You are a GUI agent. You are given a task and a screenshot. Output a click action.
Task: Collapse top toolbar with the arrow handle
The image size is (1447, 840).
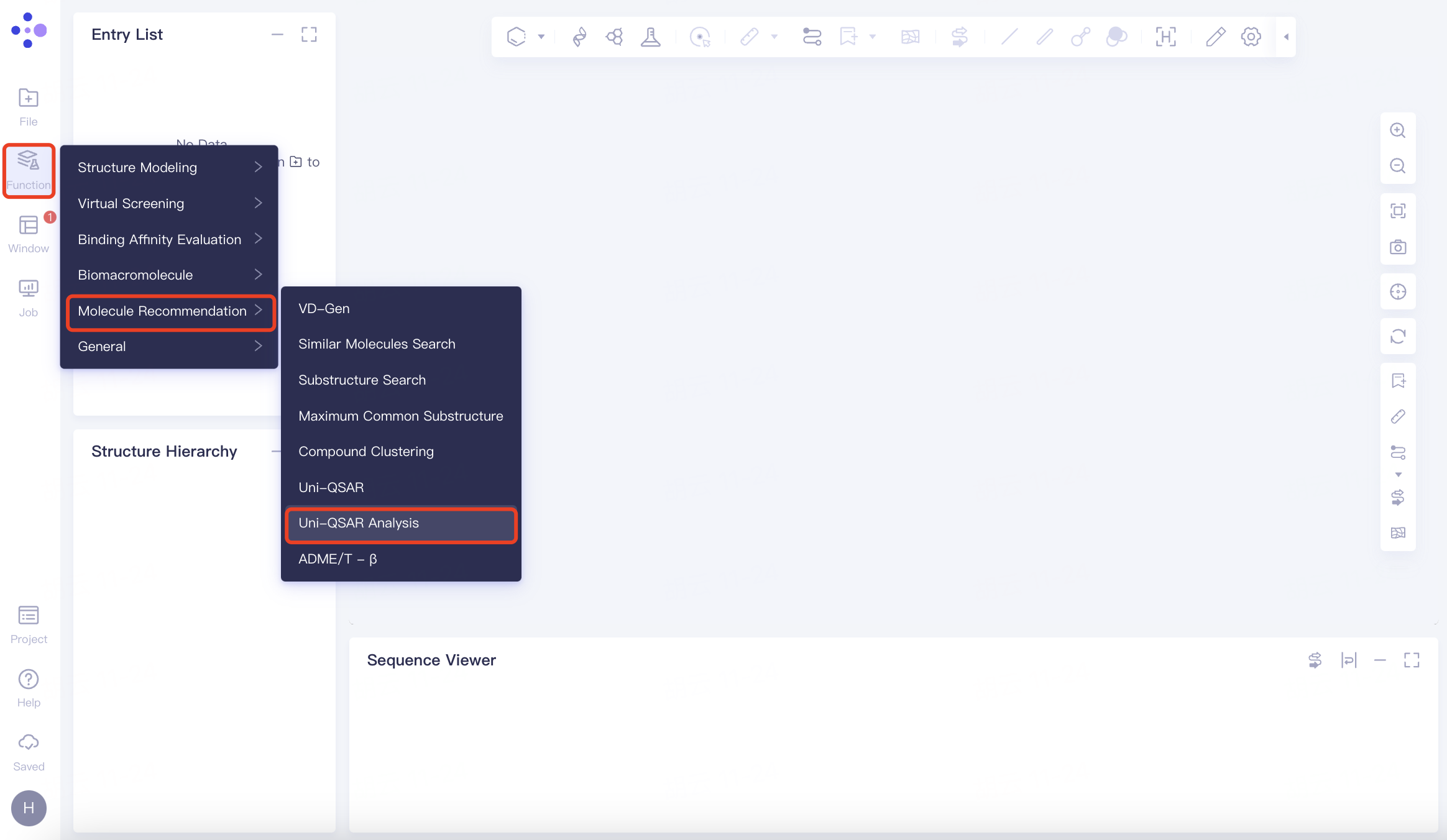(1286, 37)
